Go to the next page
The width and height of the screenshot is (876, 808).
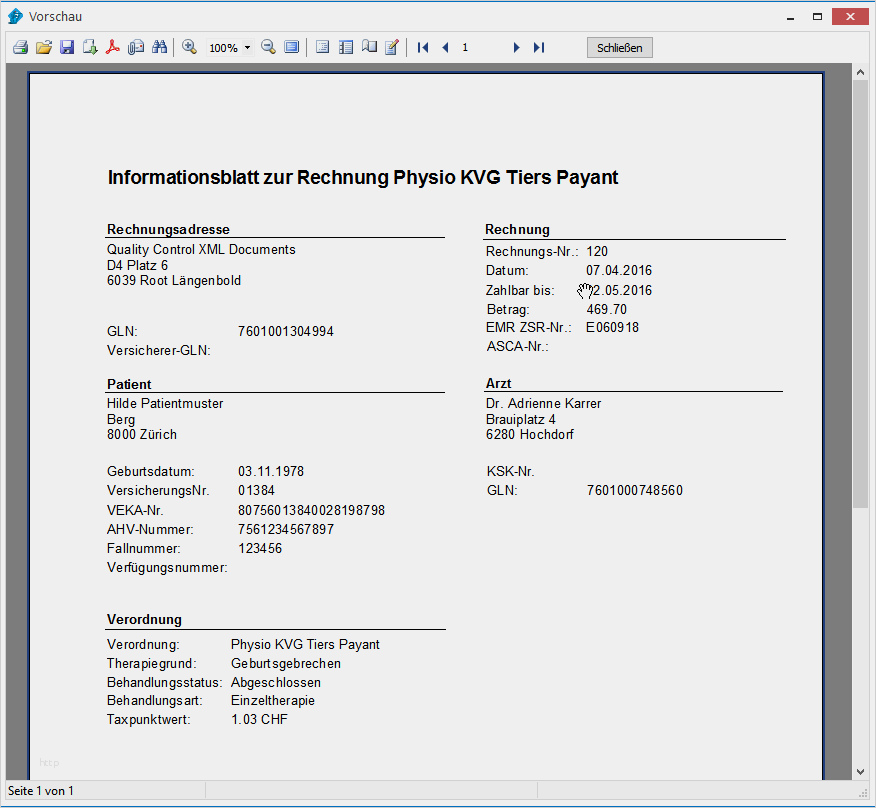(x=516, y=47)
